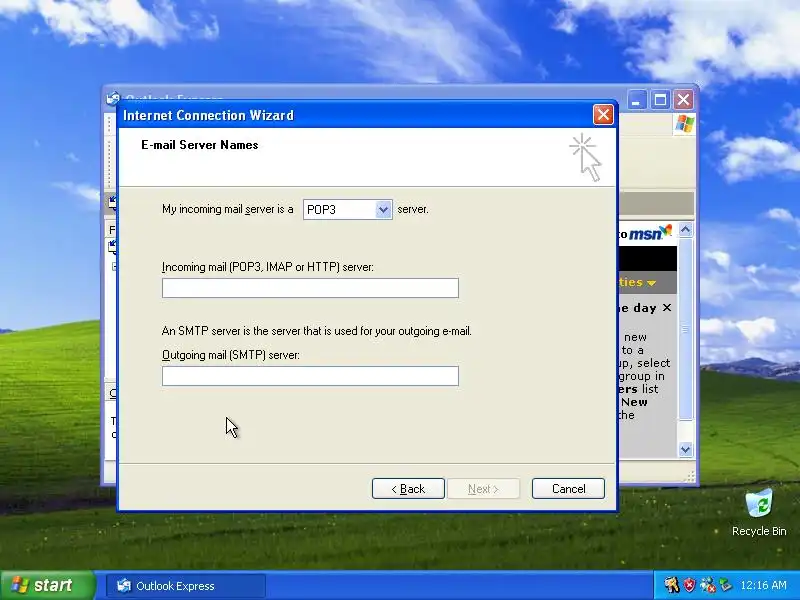Viewport: 800px width, 600px height.
Task: Close the Outlook Express background window
Action: click(684, 100)
